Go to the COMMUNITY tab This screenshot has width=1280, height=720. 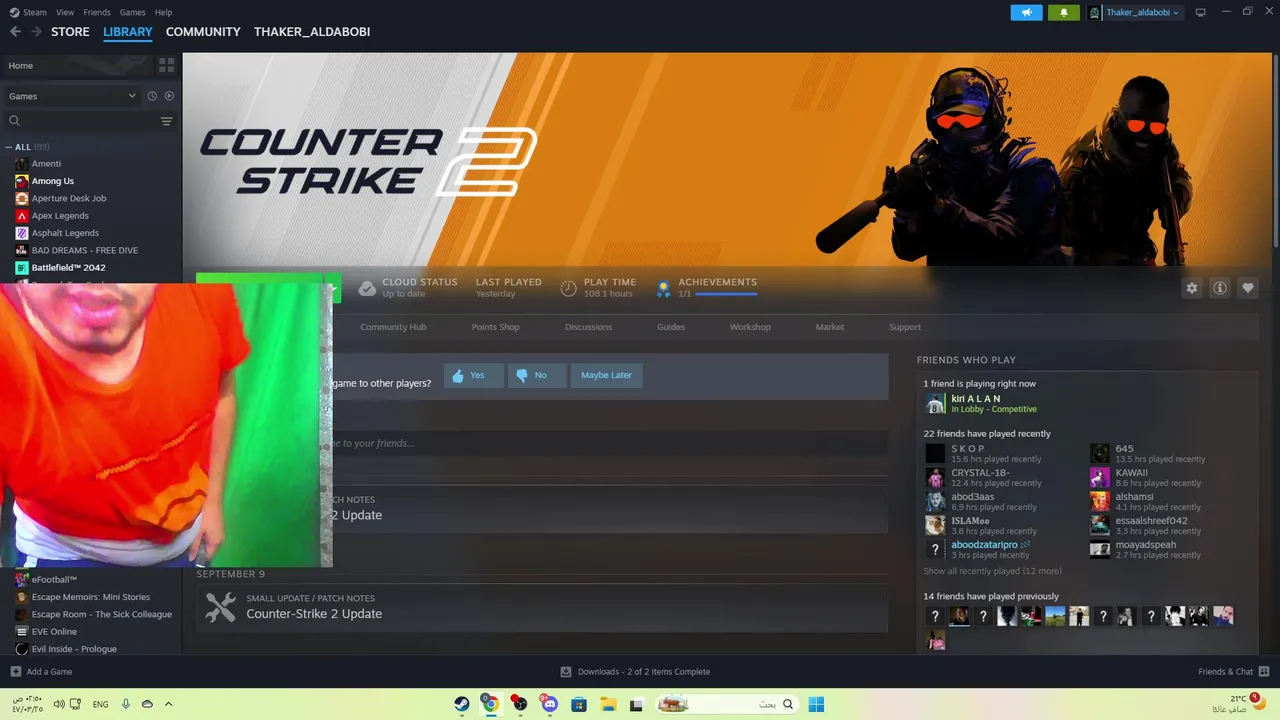tap(203, 32)
